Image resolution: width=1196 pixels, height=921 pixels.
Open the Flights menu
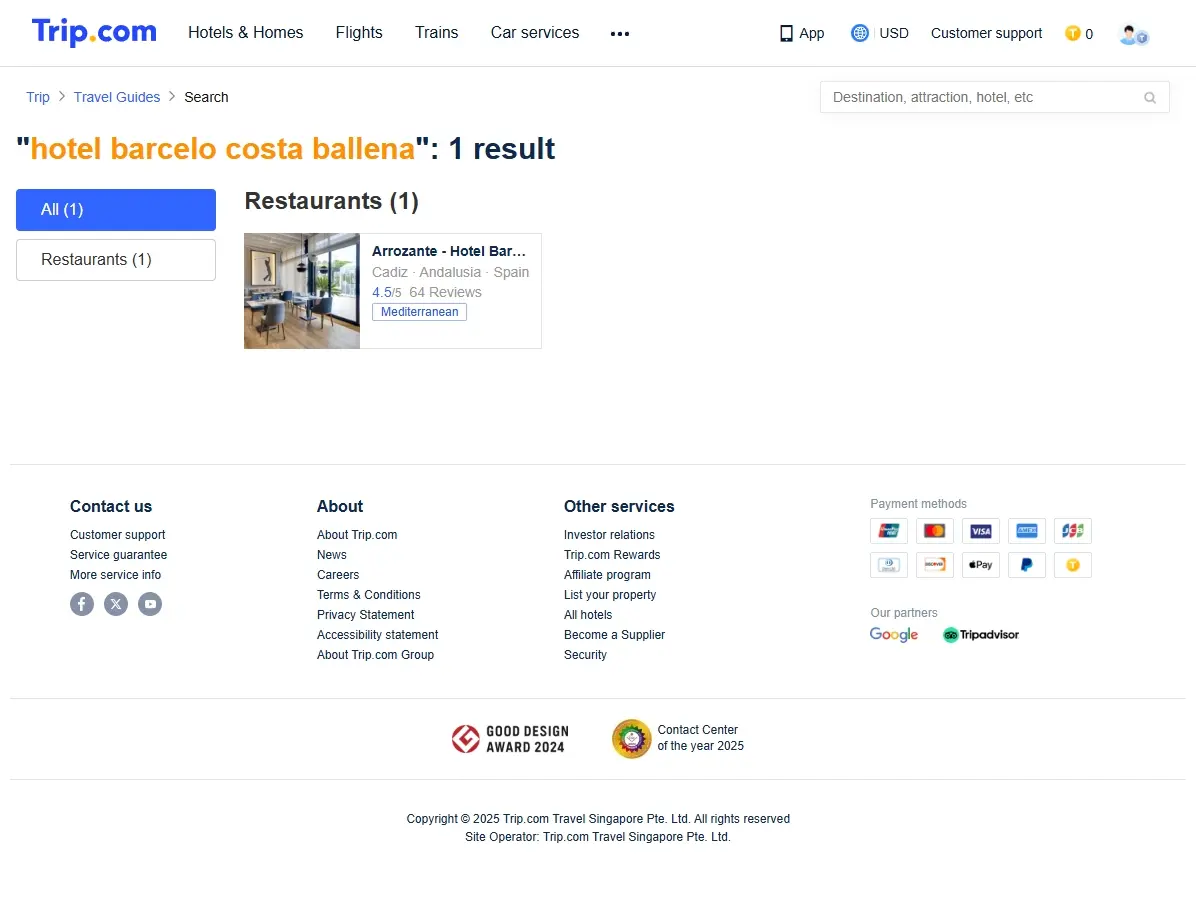click(x=359, y=33)
